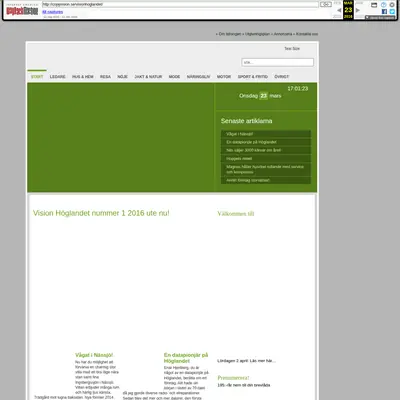Image resolution: width=400 pixels, height=400 pixels.
Task: Select the HUS & HEM menu item
Action: click(x=83, y=77)
